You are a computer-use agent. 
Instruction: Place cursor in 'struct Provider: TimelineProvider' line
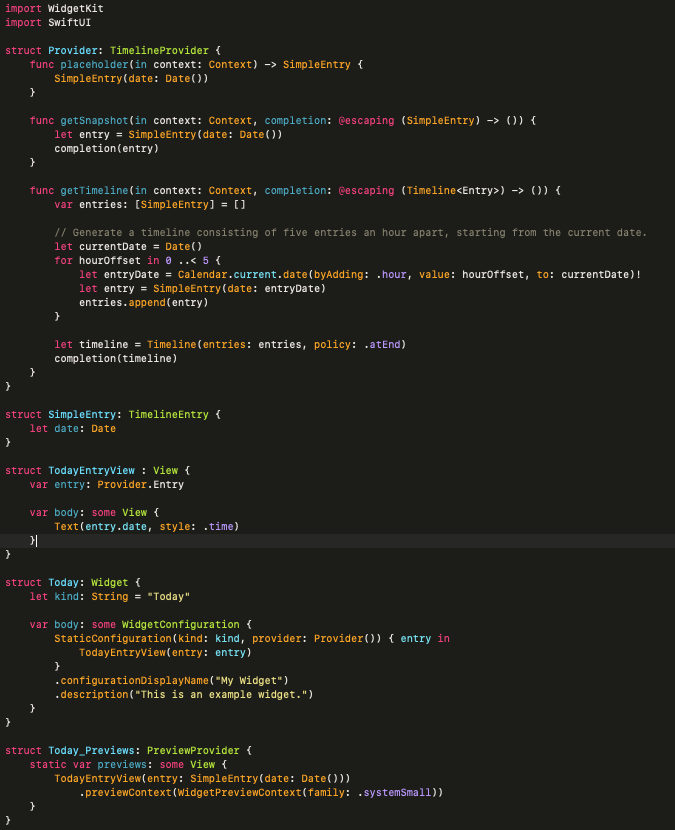[x=113, y=51]
